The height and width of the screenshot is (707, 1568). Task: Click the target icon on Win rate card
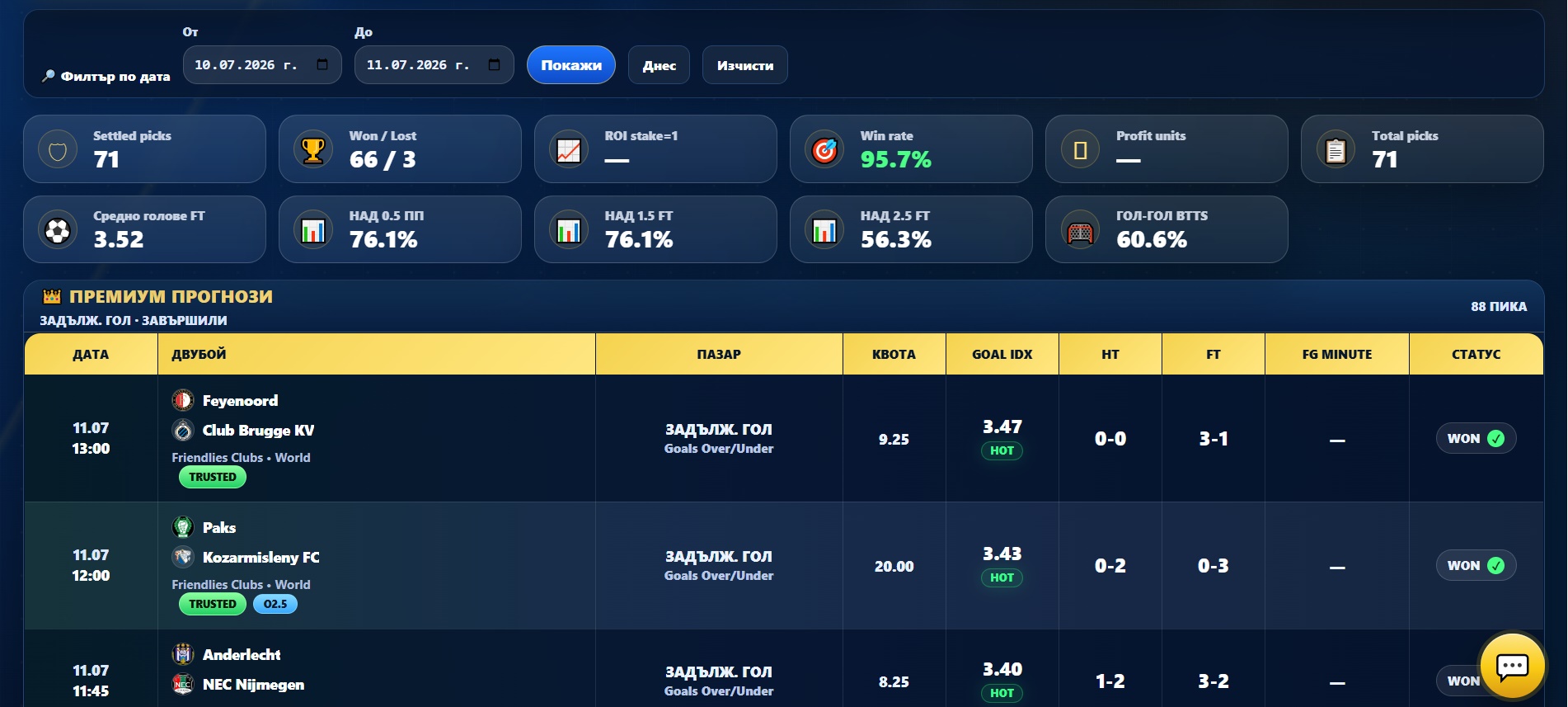[x=824, y=151]
